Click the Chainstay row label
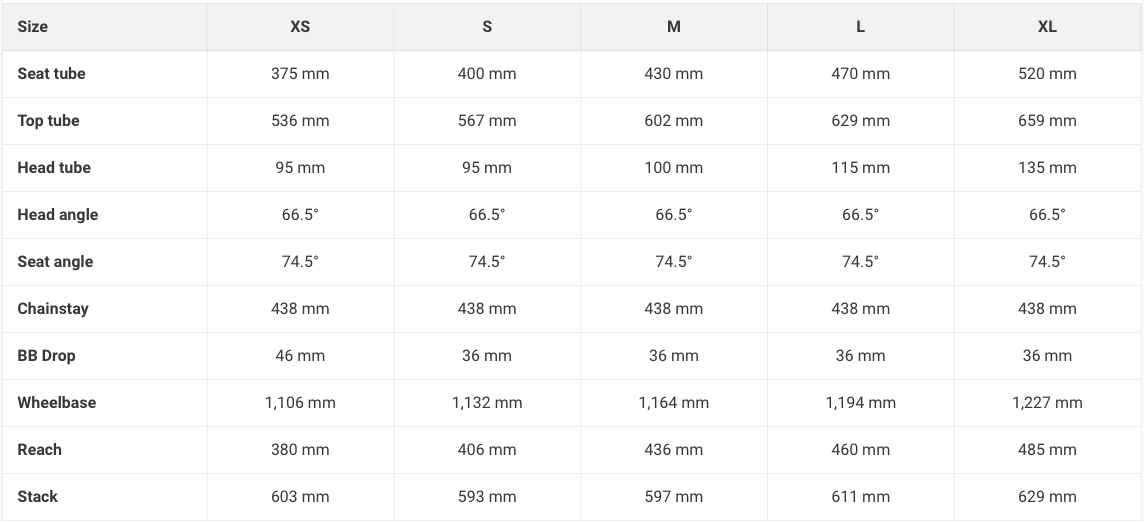 pos(53,309)
